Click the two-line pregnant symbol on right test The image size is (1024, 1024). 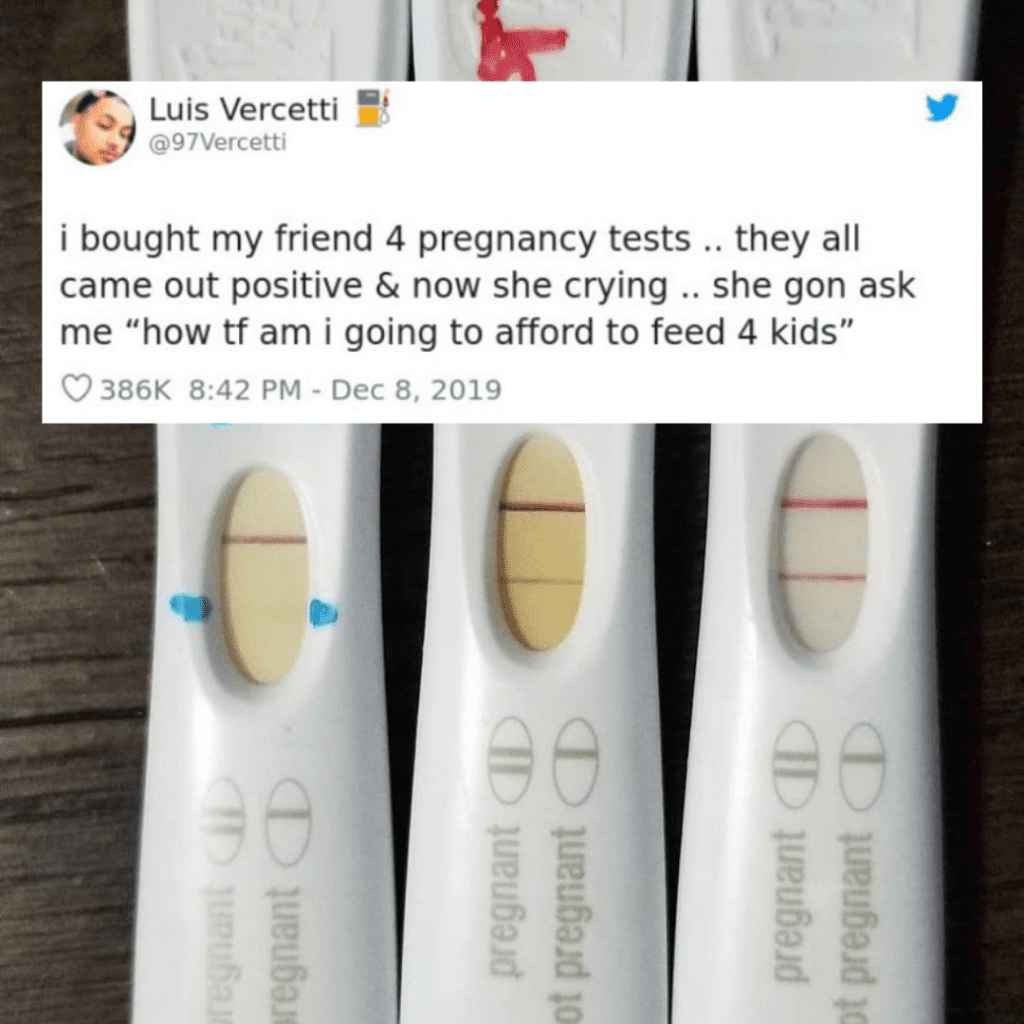pos(796,764)
